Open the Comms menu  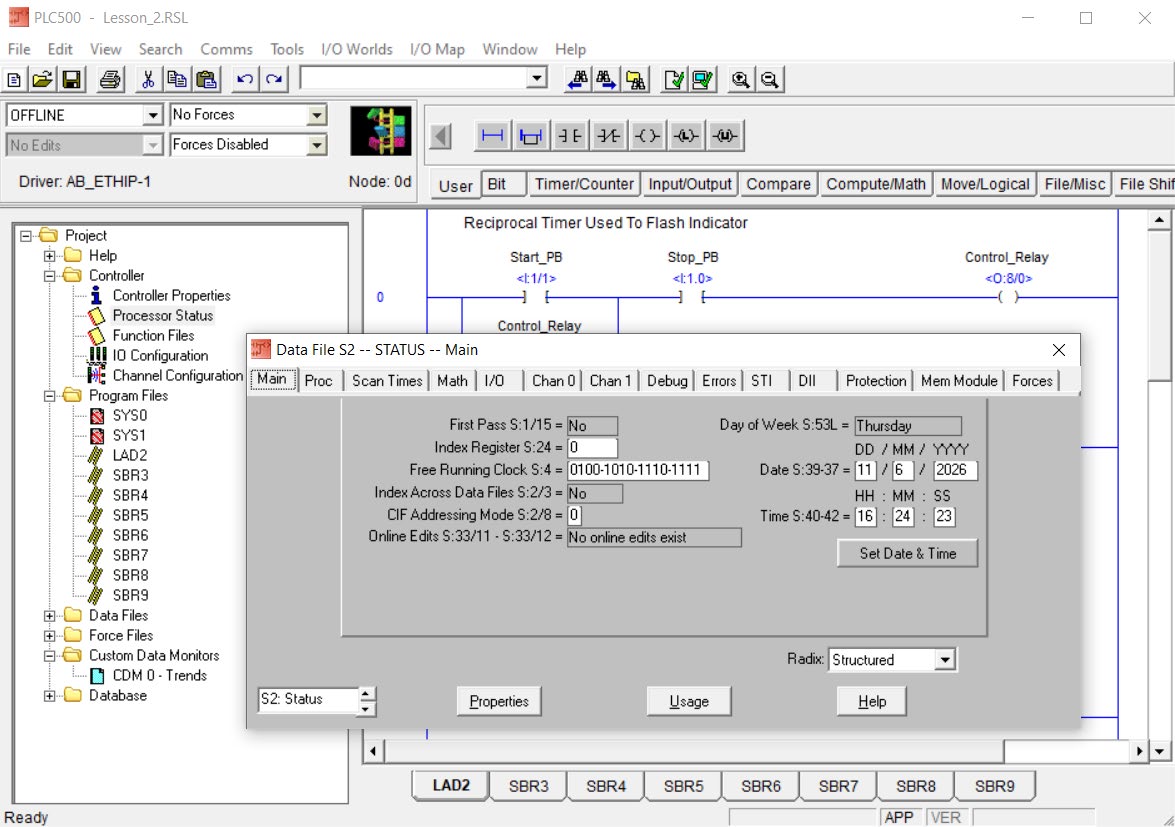[226, 49]
